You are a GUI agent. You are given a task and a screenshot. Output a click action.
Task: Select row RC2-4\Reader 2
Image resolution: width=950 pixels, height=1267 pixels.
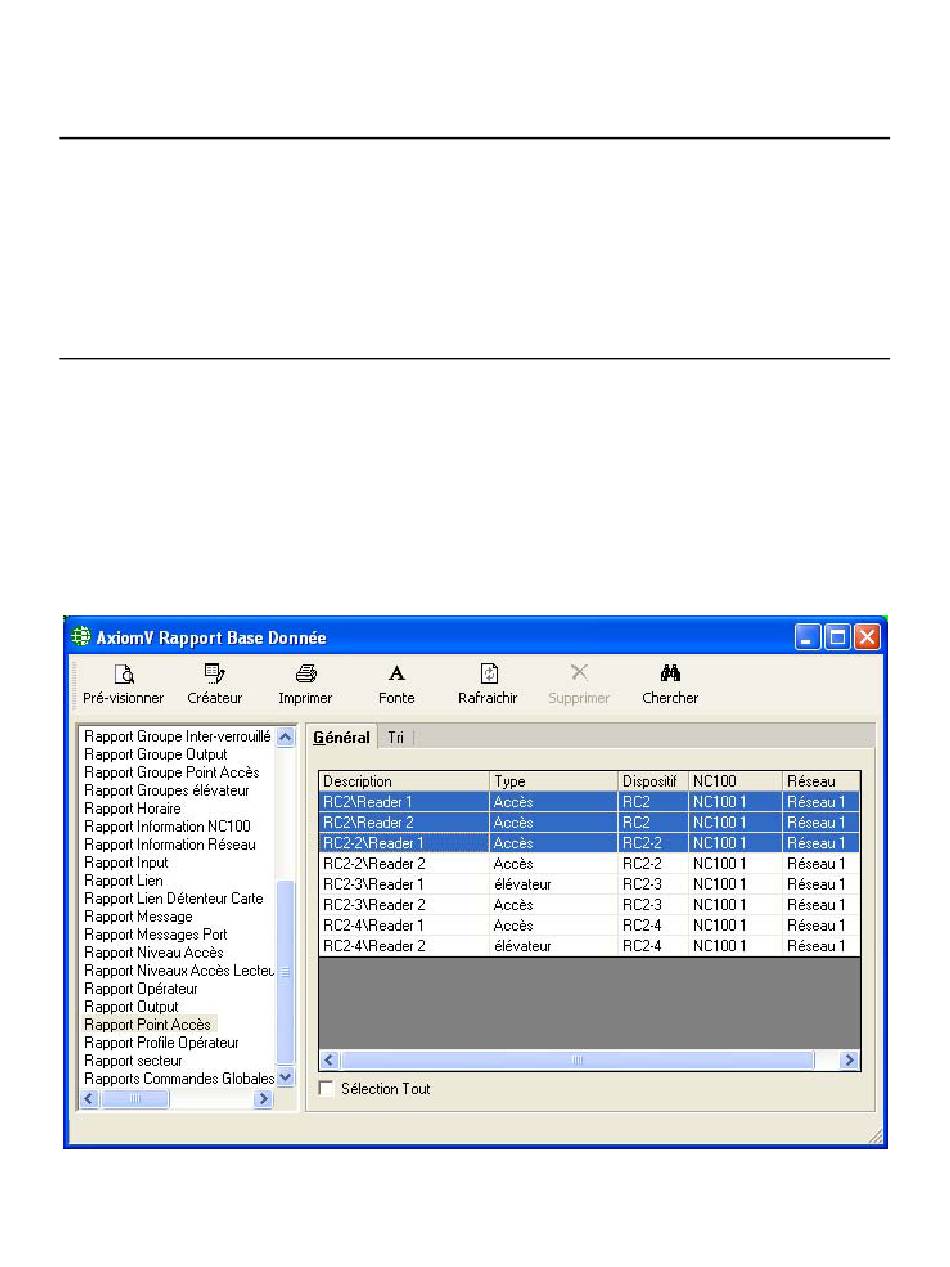click(x=589, y=946)
